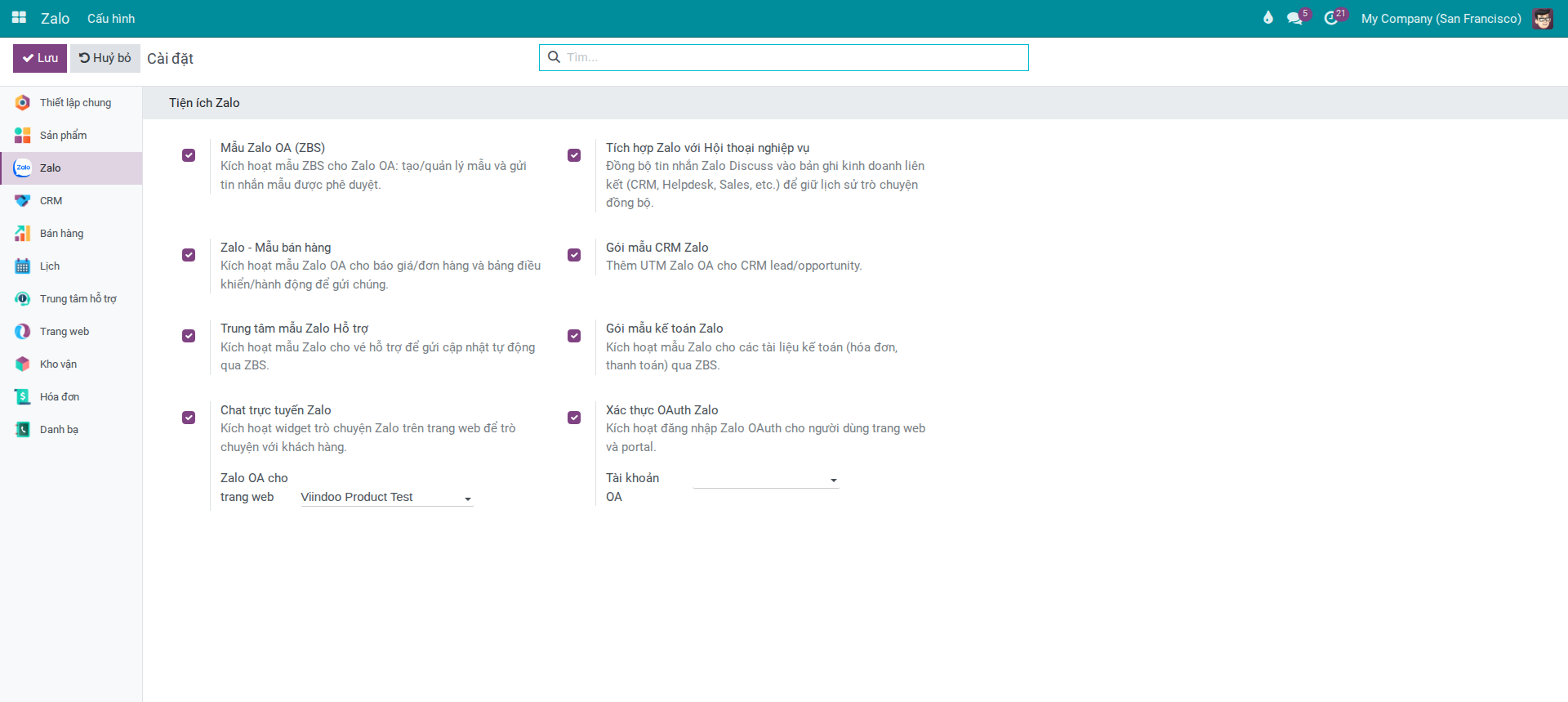Click the Lịch calendar icon

click(23, 266)
